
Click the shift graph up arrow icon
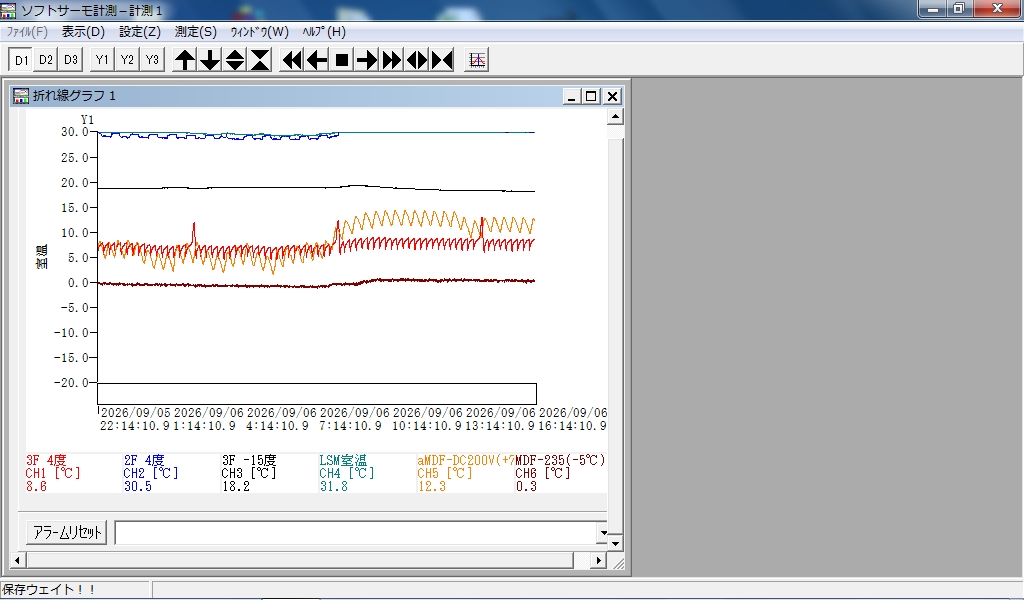click(x=185, y=60)
